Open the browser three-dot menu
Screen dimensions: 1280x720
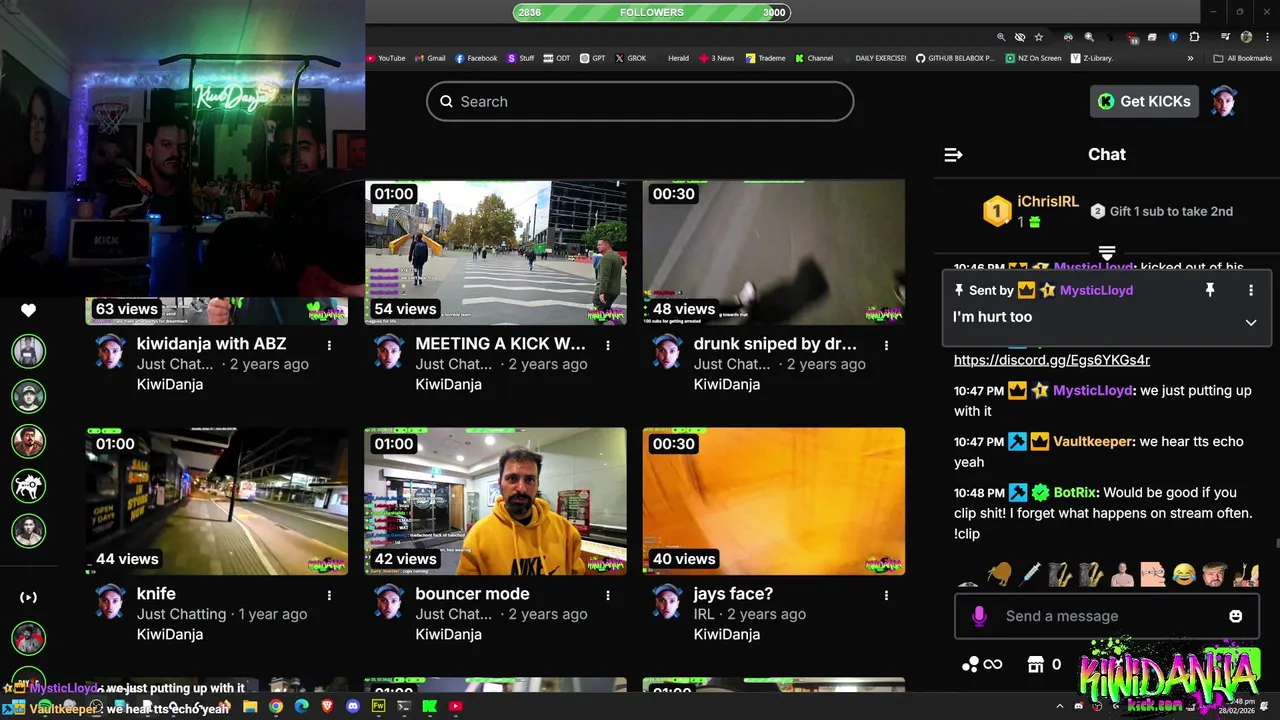(1265, 37)
